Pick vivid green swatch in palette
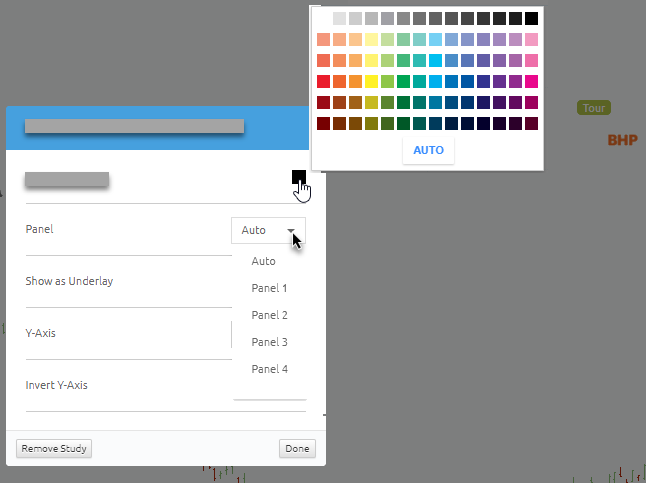This screenshot has width=646, height=483. coord(403,82)
